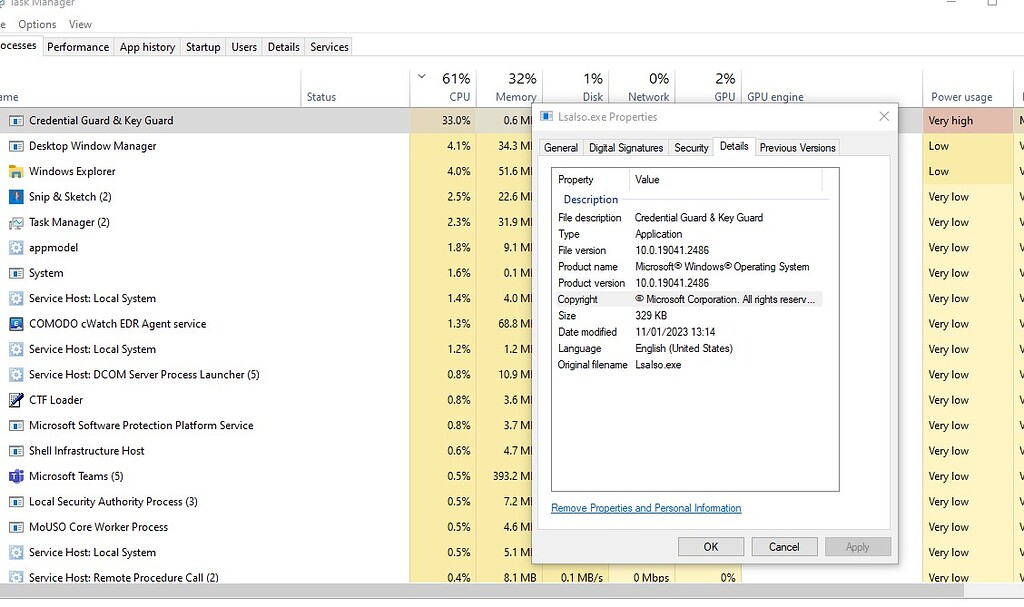Click the Lsalso.exe icon in the dialog title bar
Screen dimensions: 1024x607
coord(545,116)
